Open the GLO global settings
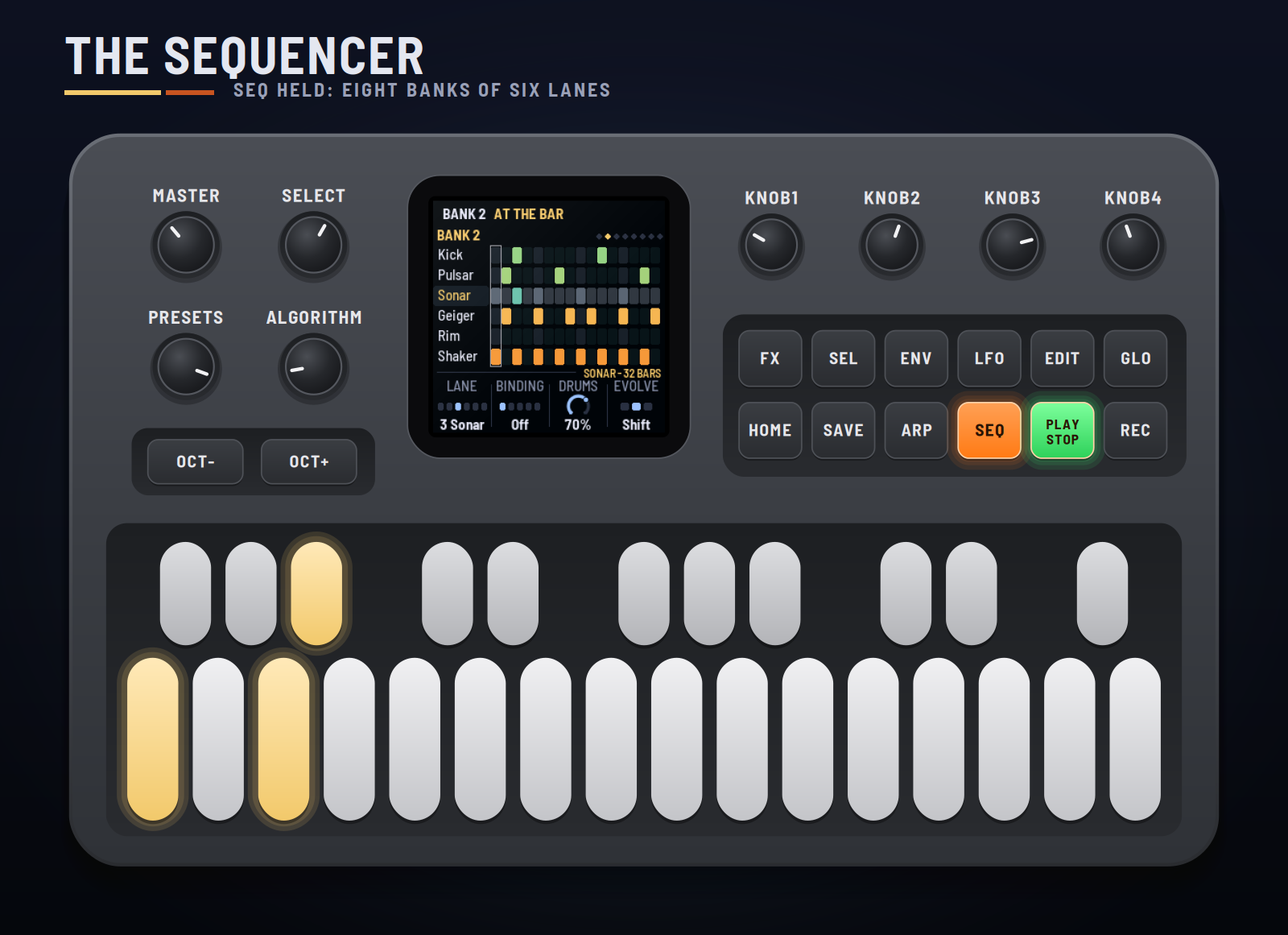The width and height of the screenshot is (1288, 935). tap(1136, 358)
